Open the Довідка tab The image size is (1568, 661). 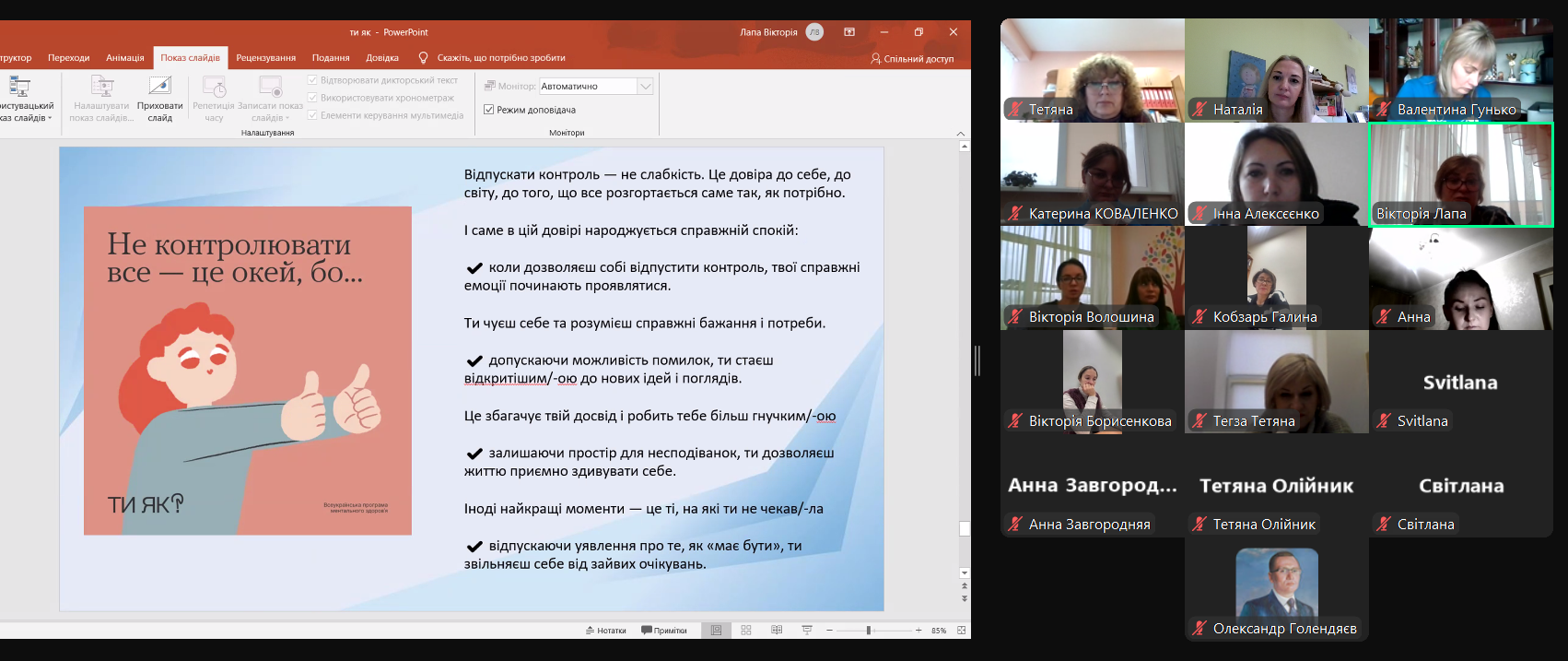click(x=382, y=57)
